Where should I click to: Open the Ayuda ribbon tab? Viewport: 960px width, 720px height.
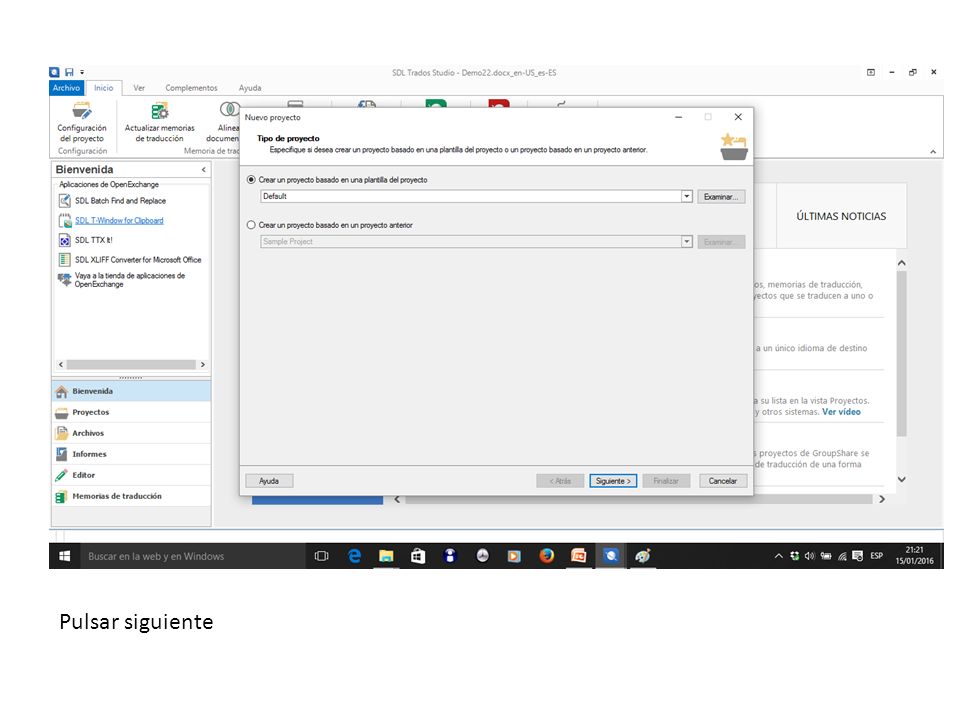coord(250,88)
